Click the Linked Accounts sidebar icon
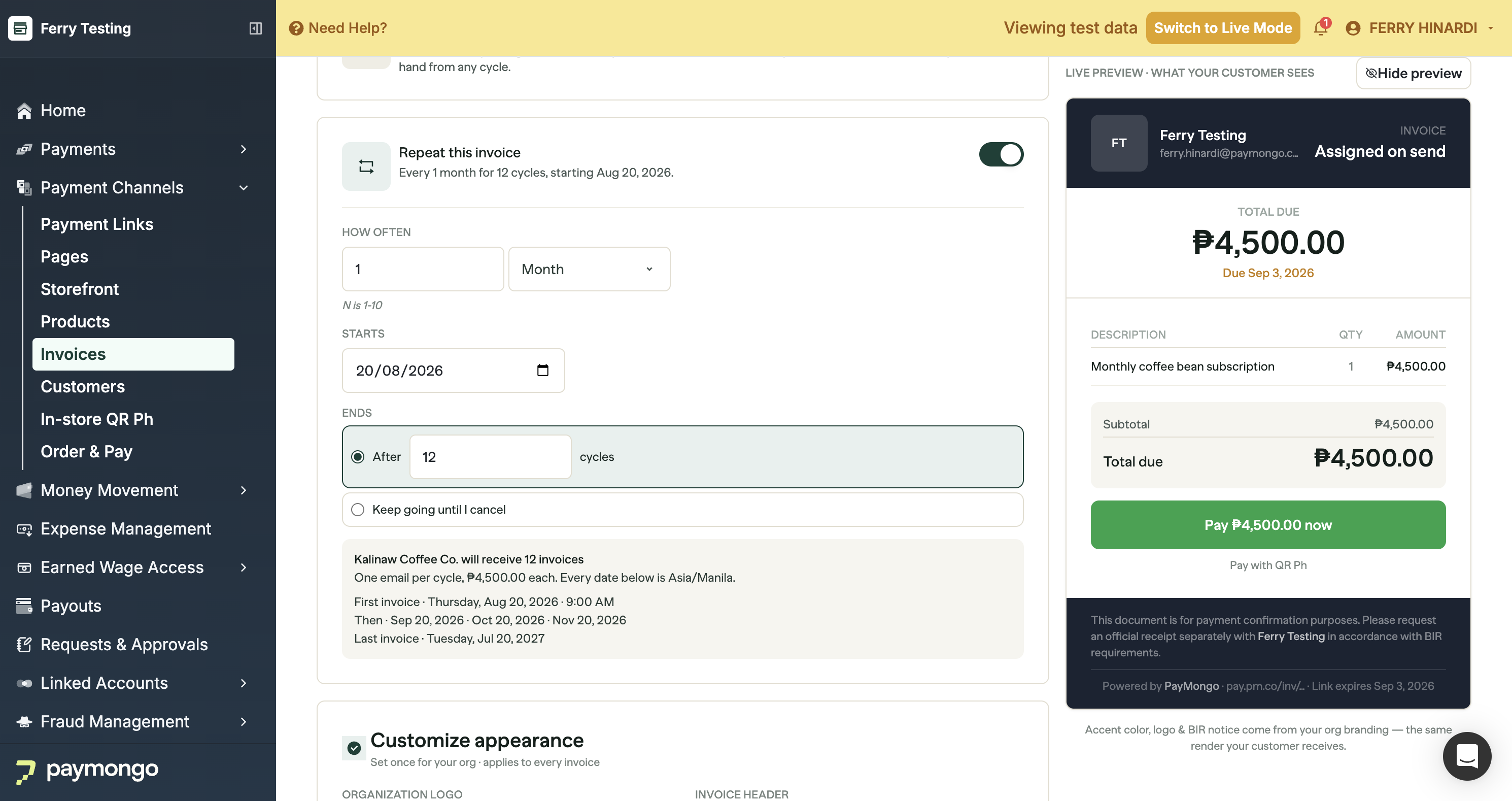Viewport: 1512px width, 801px height. tap(24, 683)
